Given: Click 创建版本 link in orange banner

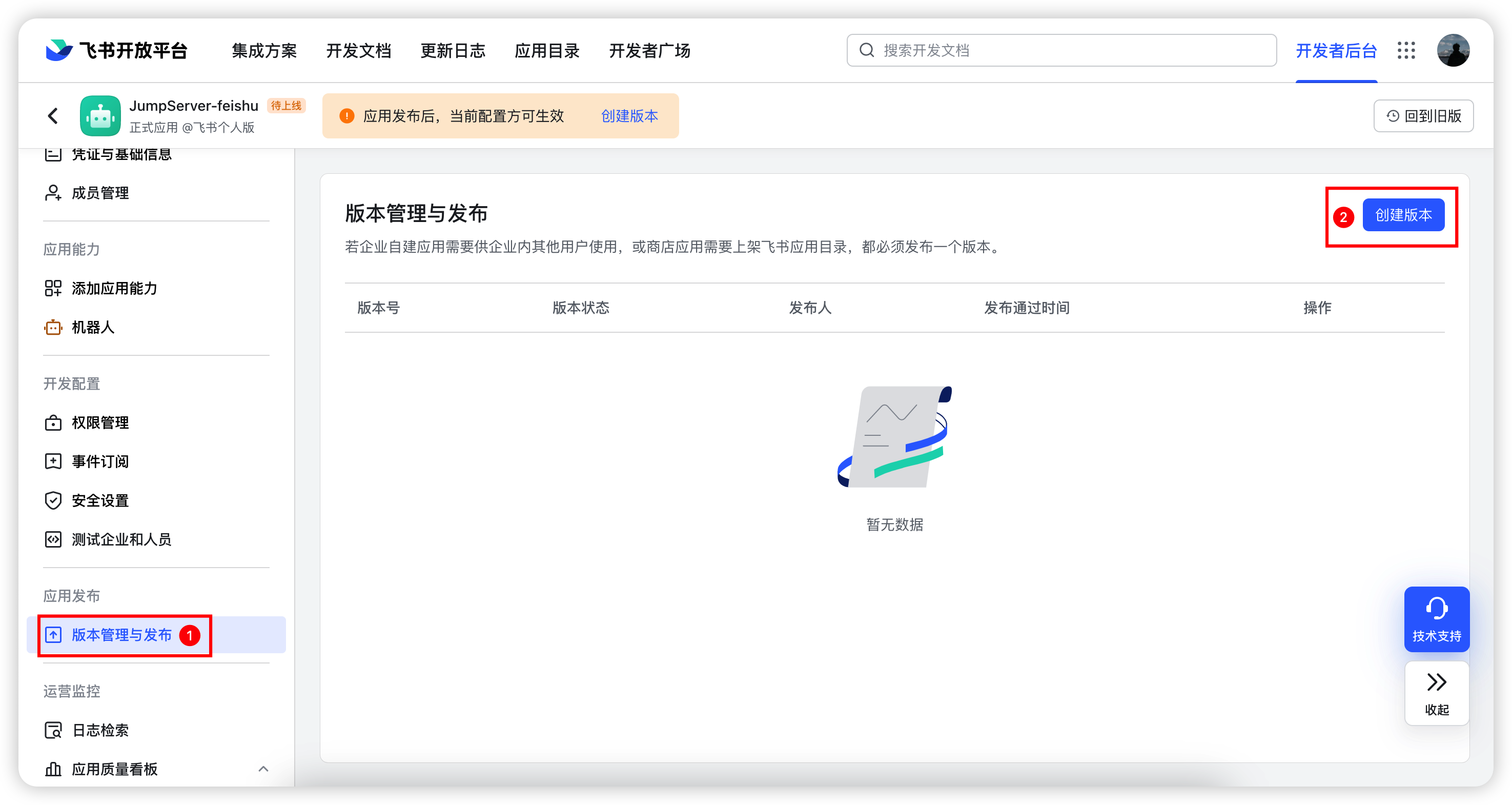Looking at the screenshot, I should (x=629, y=116).
